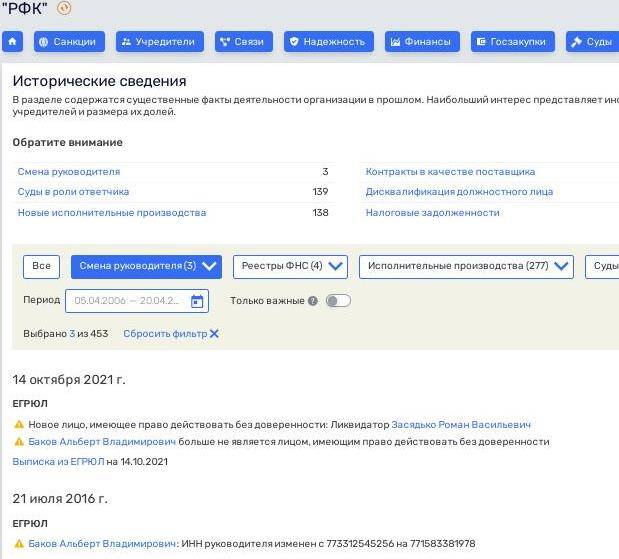Open Баков Альберт Владимирович link under 21 июля 2016
Image resolution: width=619 pixels, height=559 pixels.
click(x=102, y=544)
